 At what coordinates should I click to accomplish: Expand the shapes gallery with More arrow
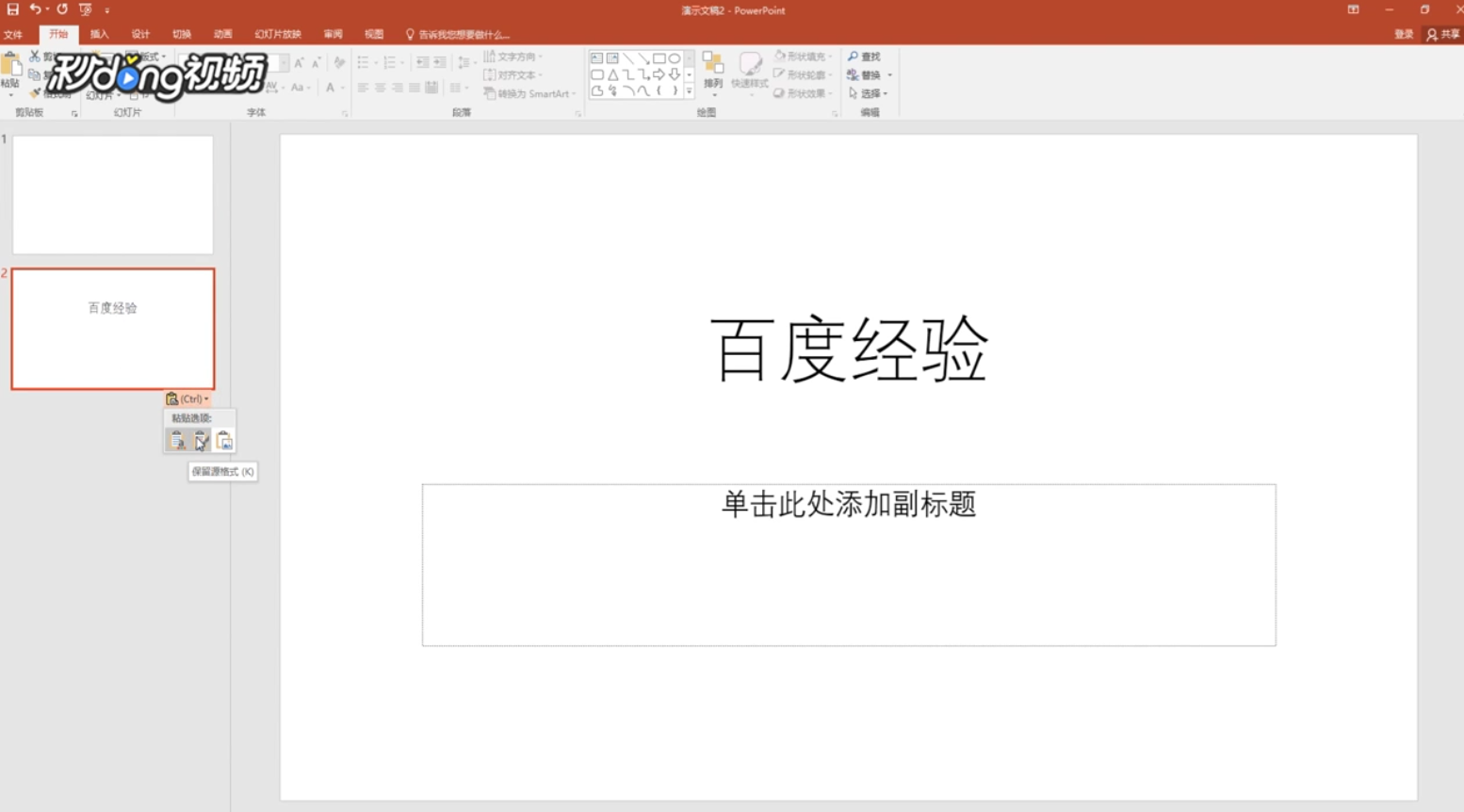689,91
